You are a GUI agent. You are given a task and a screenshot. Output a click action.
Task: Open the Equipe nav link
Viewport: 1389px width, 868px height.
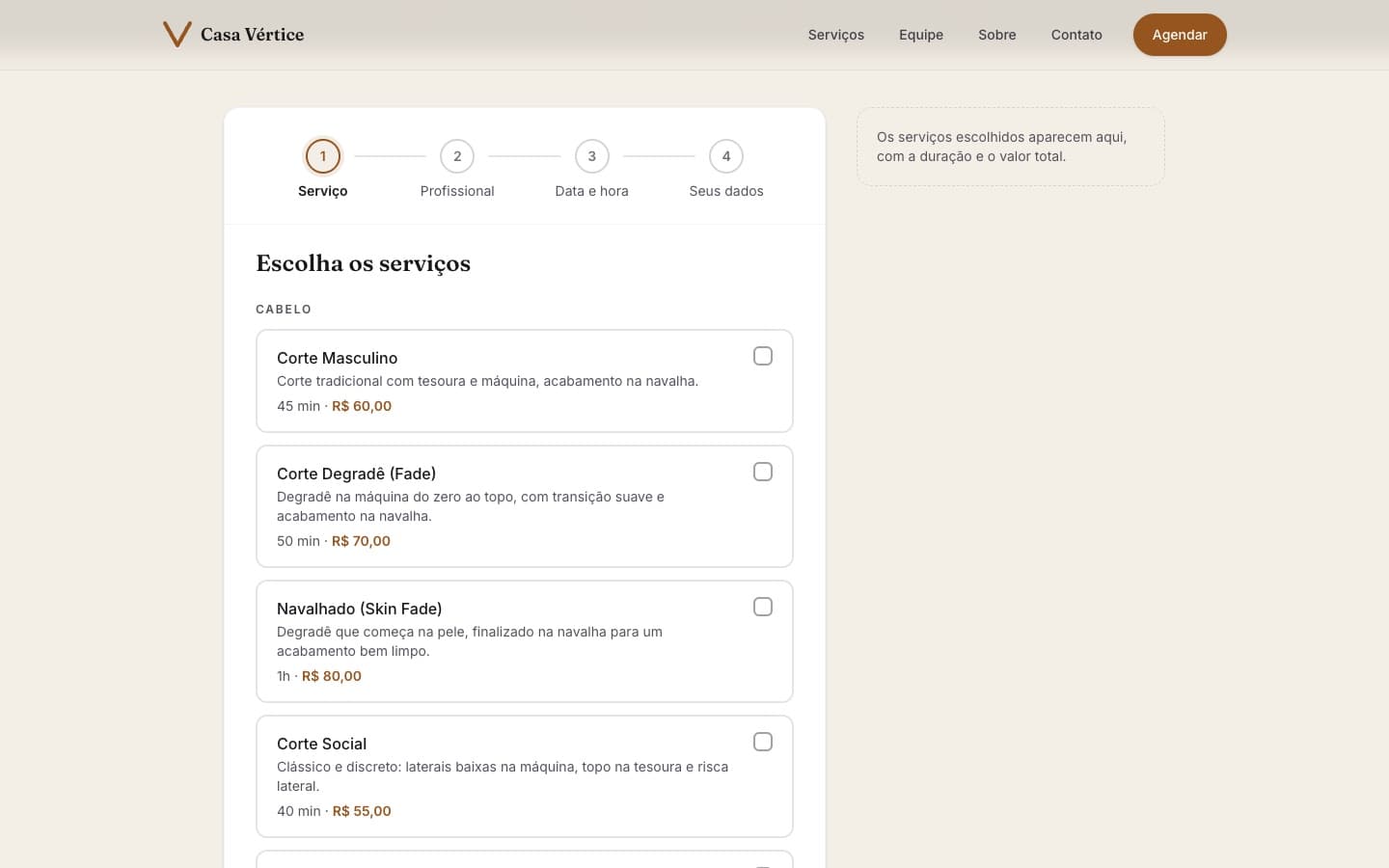[921, 35]
